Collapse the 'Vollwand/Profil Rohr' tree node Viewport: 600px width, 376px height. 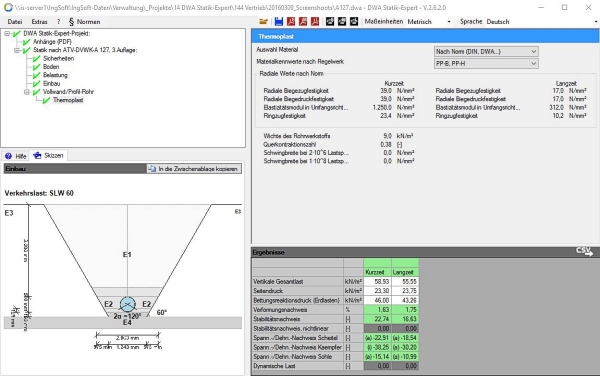[x=27, y=92]
